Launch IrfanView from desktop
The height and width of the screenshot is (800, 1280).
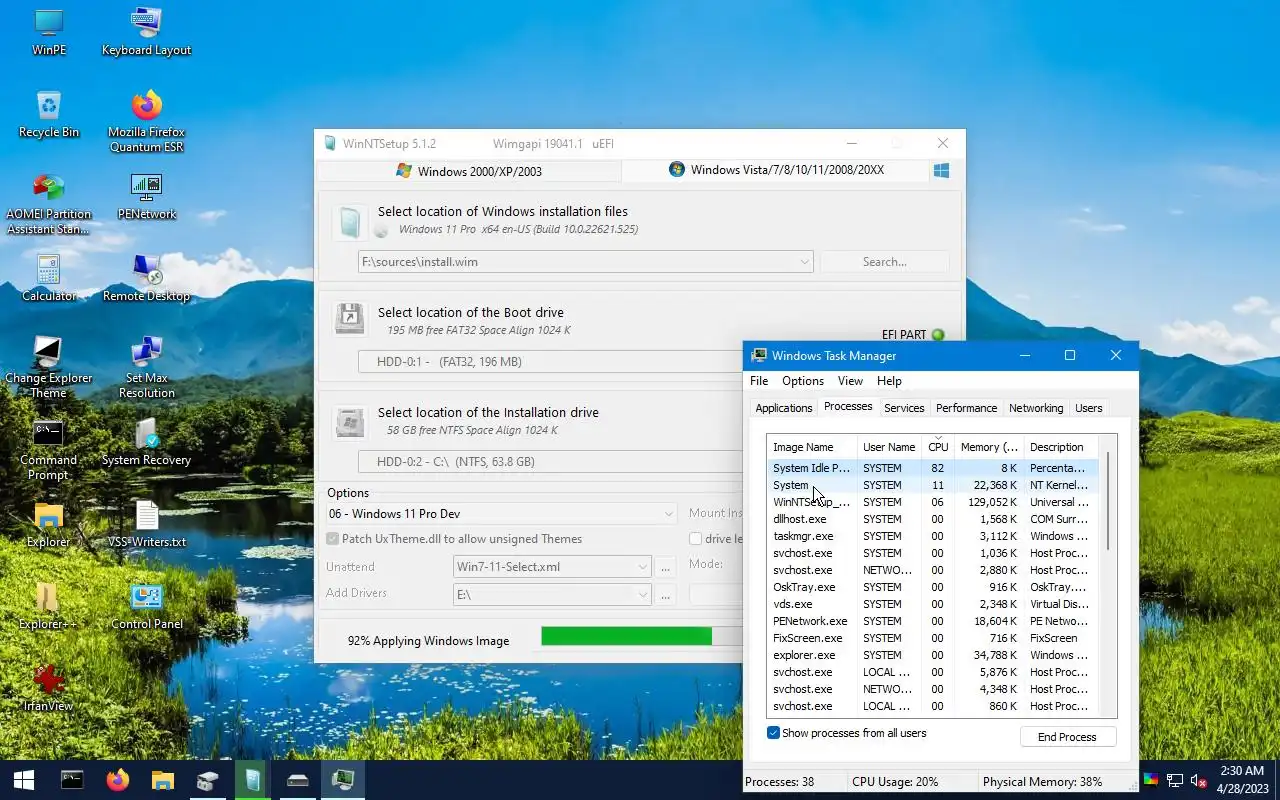(x=48, y=688)
